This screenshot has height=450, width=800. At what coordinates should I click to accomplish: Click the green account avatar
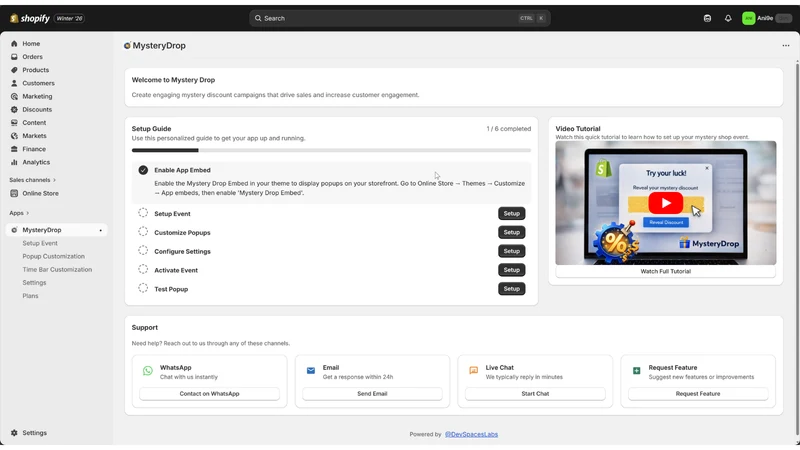pos(748,18)
